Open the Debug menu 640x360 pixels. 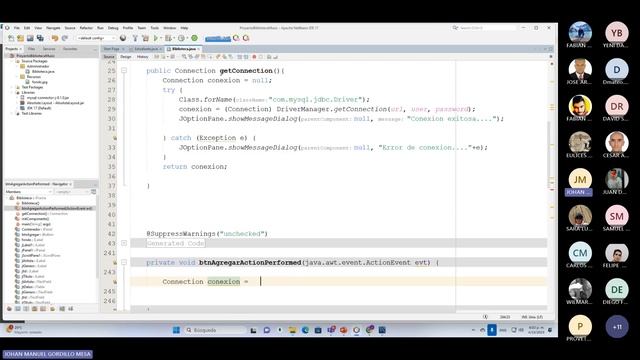click(x=113, y=28)
